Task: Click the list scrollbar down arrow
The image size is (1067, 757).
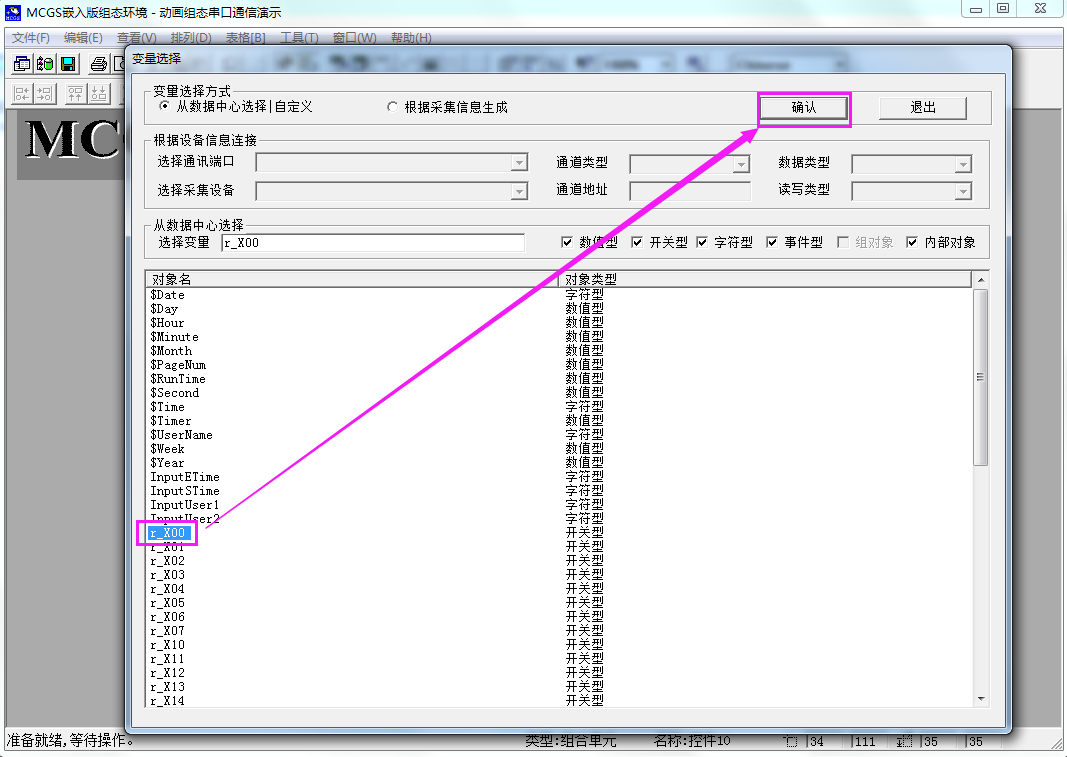Action: tap(981, 698)
